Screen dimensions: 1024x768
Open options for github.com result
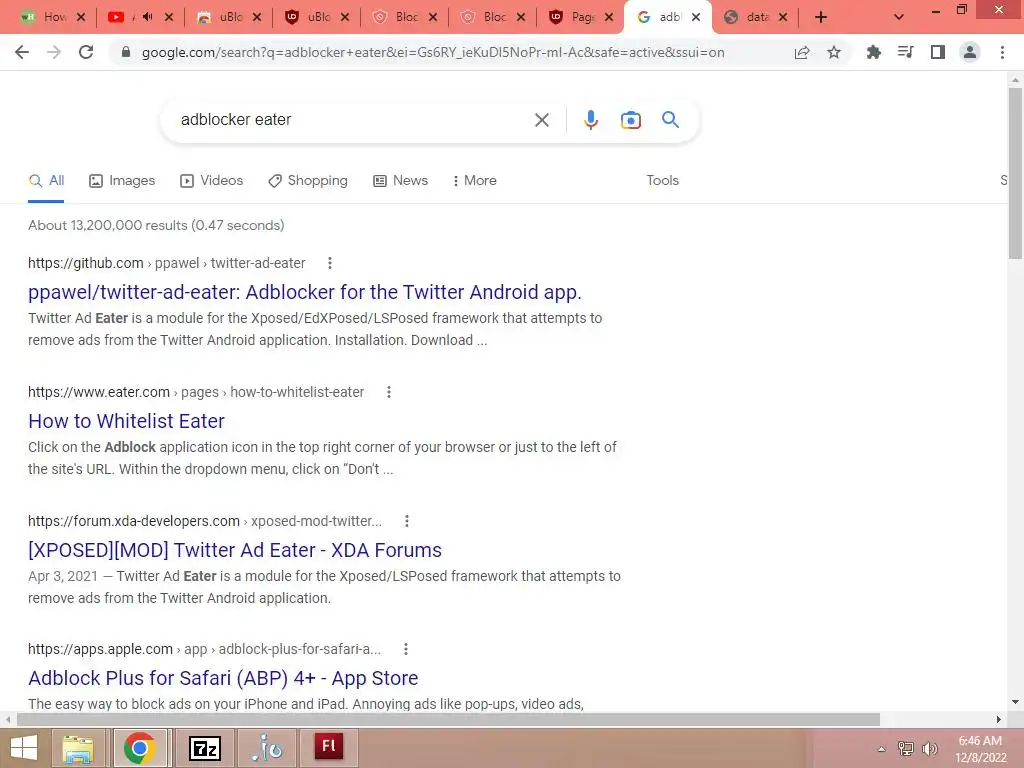click(330, 263)
